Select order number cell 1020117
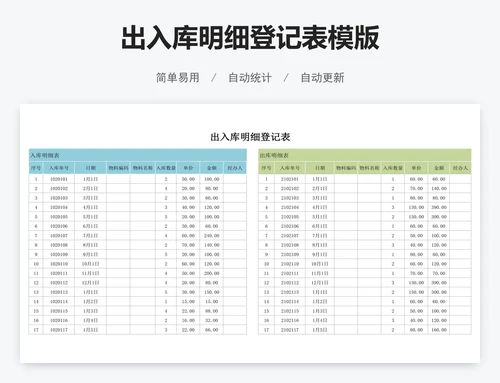 tap(59, 330)
